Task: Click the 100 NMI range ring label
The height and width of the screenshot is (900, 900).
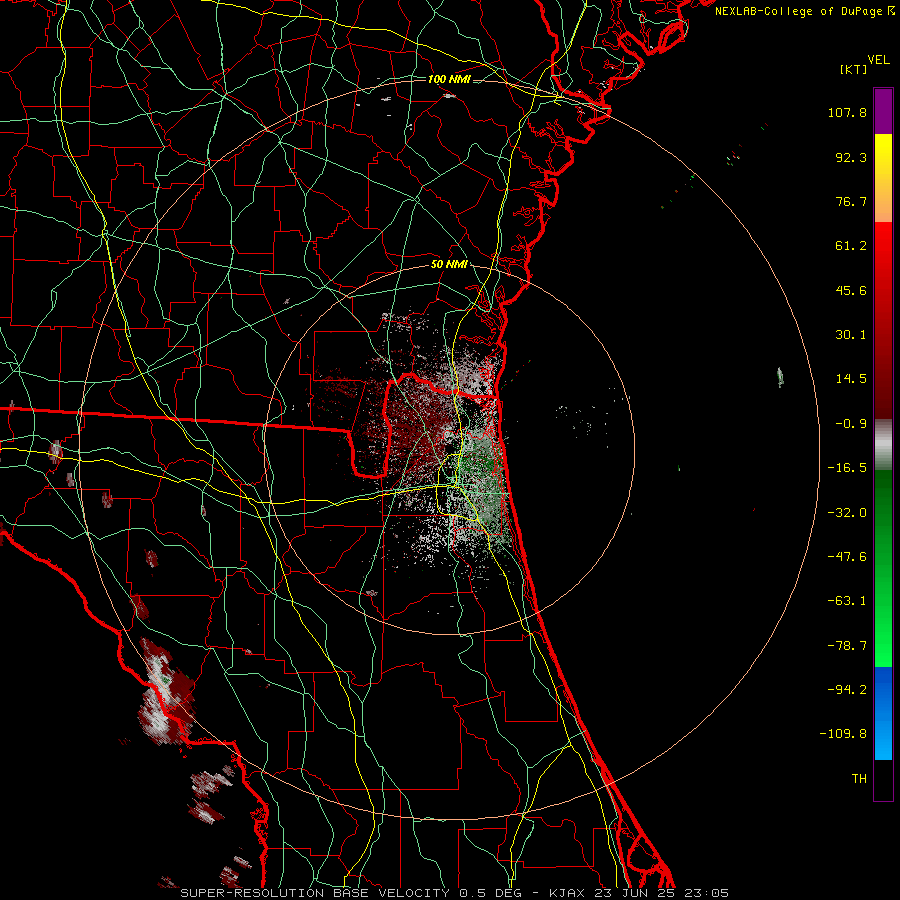Action: tap(449, 79)
